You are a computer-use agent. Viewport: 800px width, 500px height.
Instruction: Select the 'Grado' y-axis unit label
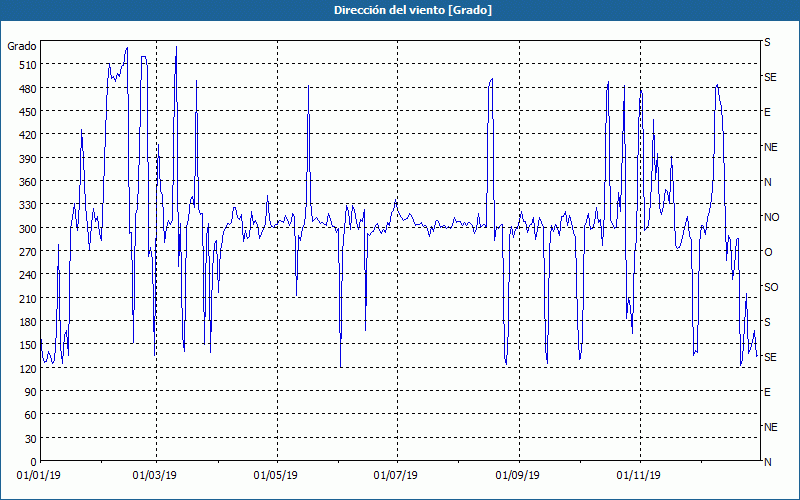tap(22, 46)
